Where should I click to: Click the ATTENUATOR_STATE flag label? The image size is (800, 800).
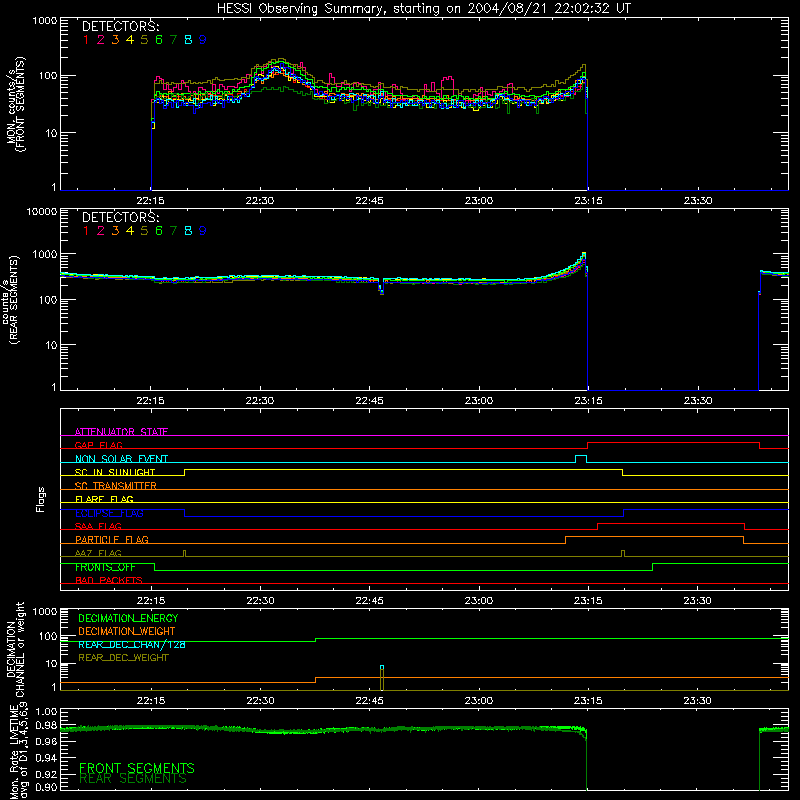[x=121, y=432]
